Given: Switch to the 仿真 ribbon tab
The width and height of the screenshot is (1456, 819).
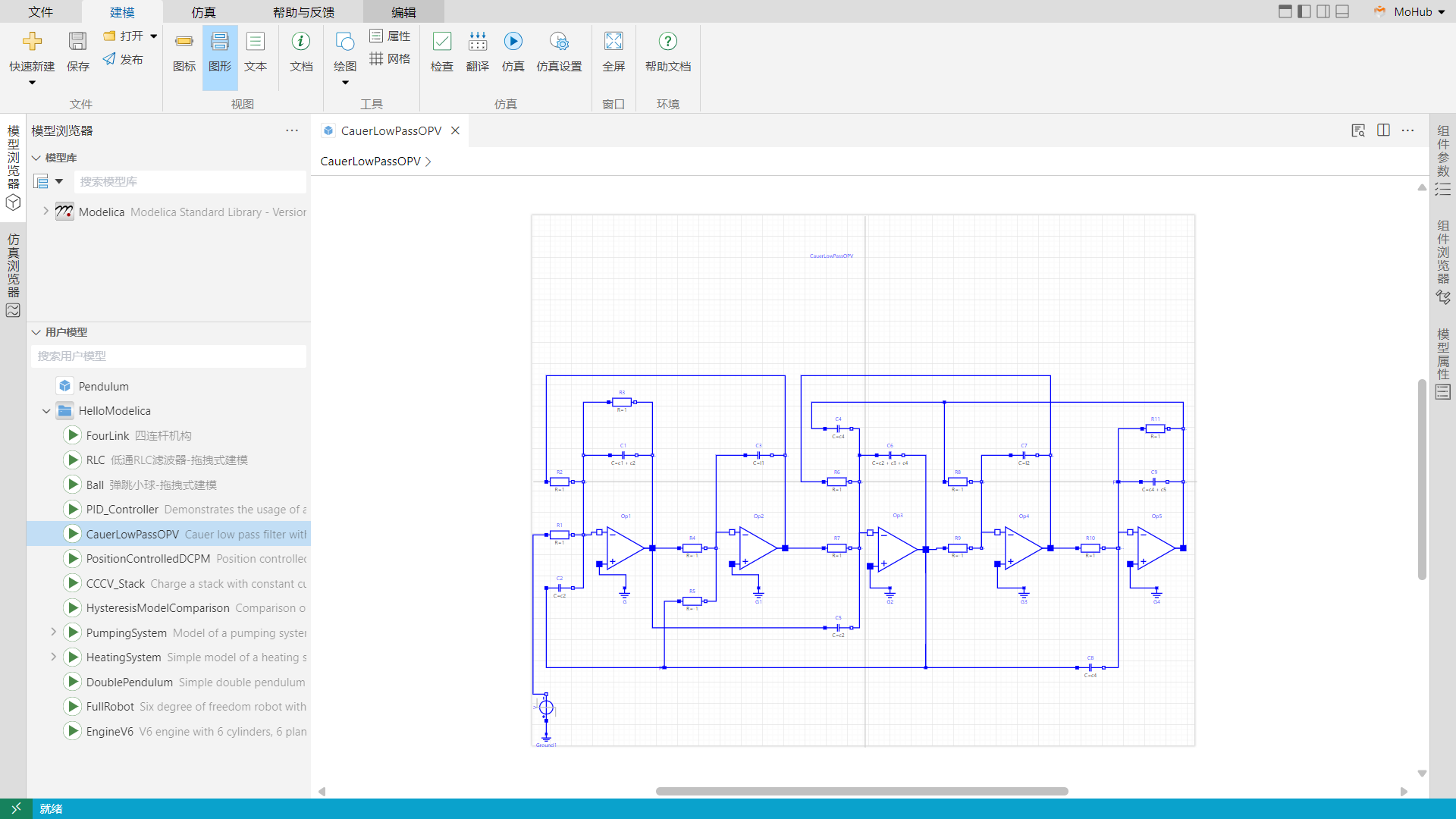Looking at the screenshot, I should [203, 12].
